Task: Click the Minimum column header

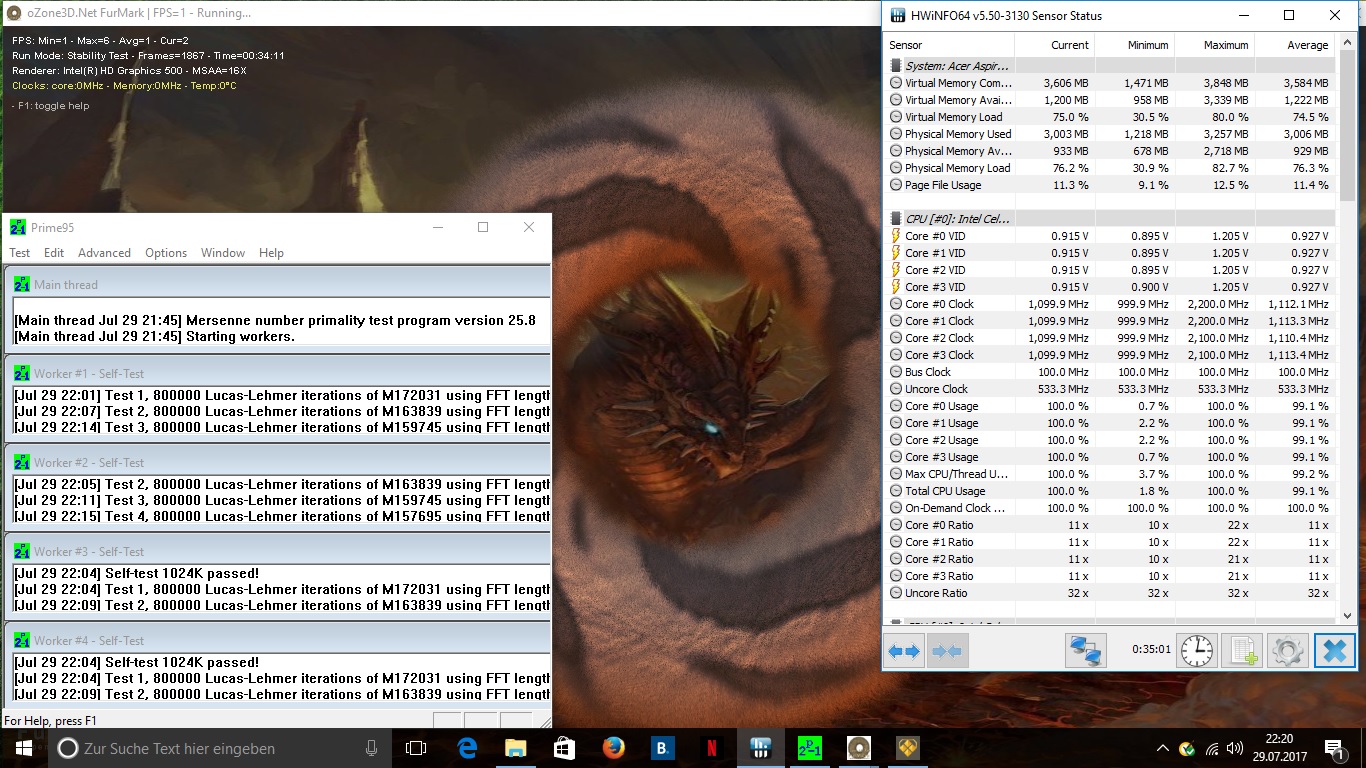Action: point(1134,45)
